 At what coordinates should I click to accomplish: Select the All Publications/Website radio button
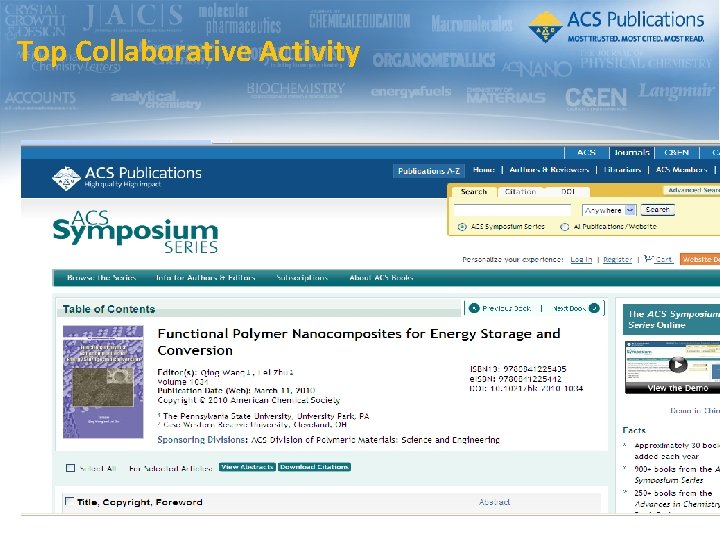point(564,226)
